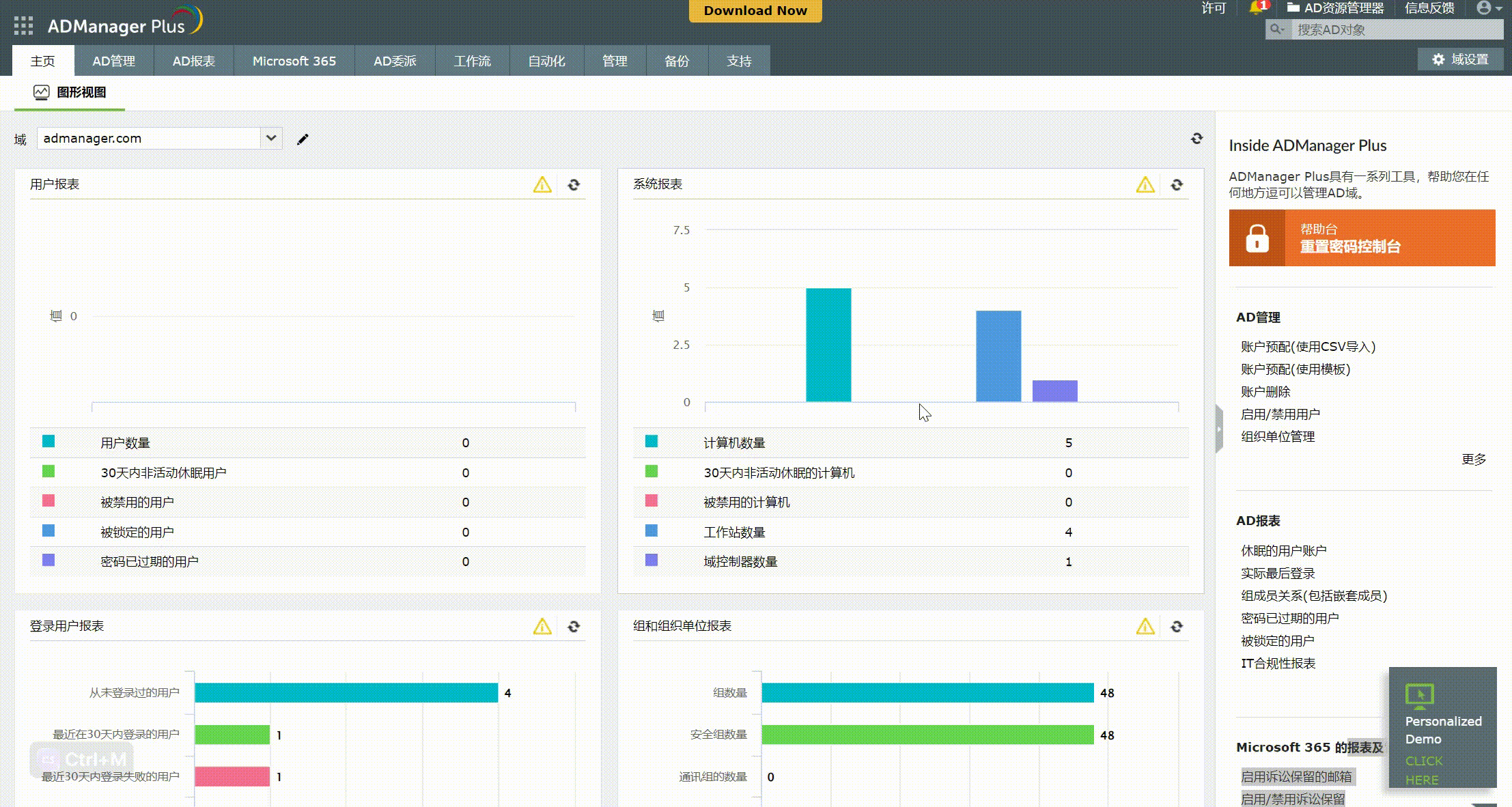Click the notification bell icon

pos(1255,8)
